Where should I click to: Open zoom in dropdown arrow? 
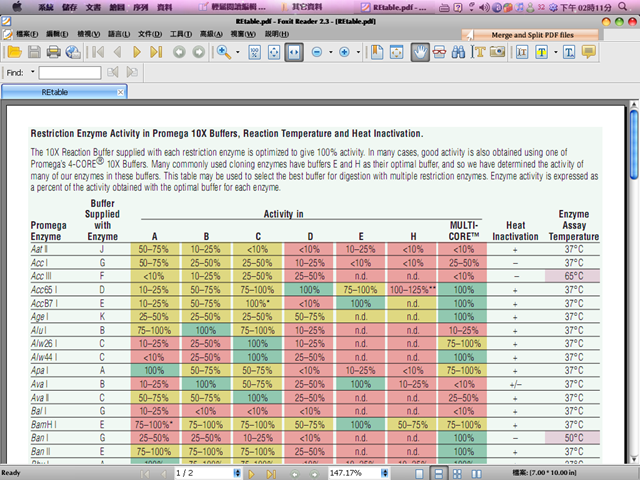pyautogui.click(x=358, y=52)
